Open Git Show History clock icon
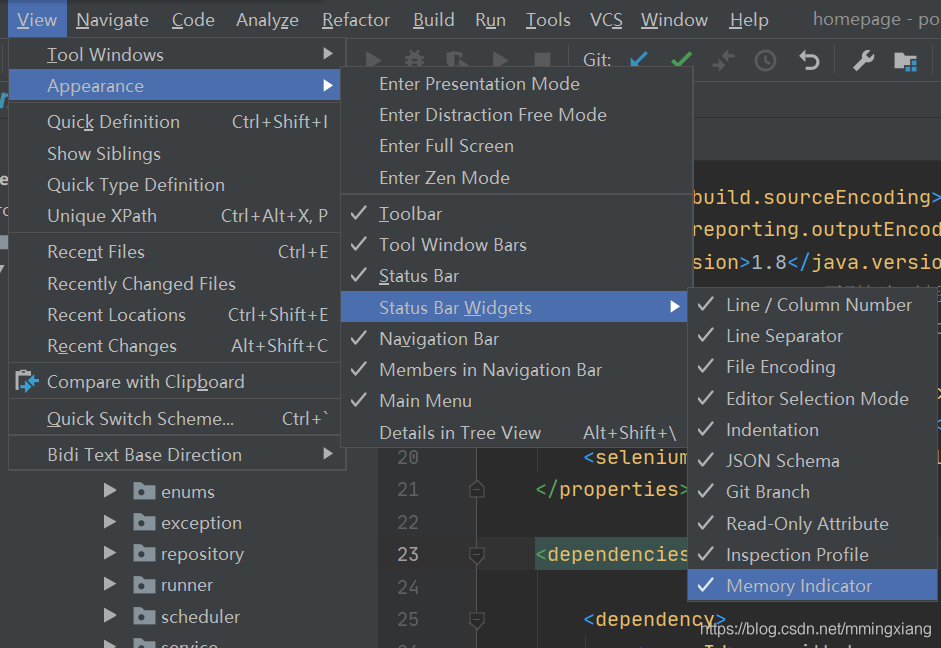 click(765, 61)
